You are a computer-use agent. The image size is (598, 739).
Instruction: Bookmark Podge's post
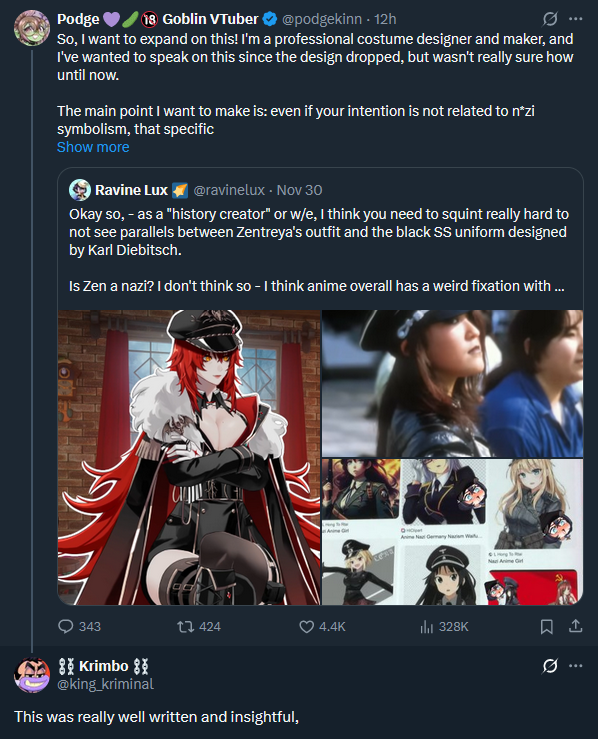click(547, 626)
